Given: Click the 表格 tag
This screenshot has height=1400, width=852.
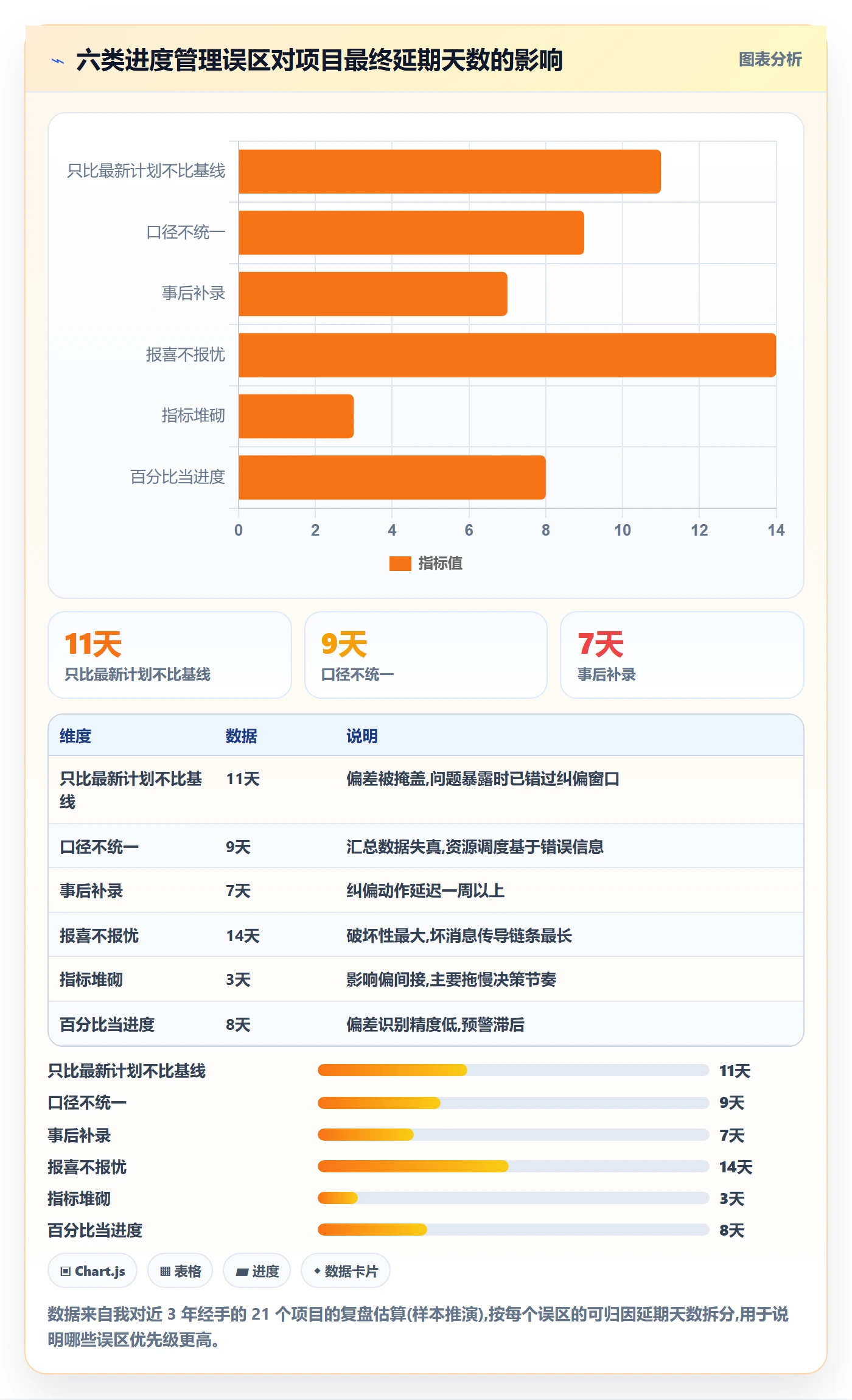Looking at the screenshot, I should coord(180,1271).
